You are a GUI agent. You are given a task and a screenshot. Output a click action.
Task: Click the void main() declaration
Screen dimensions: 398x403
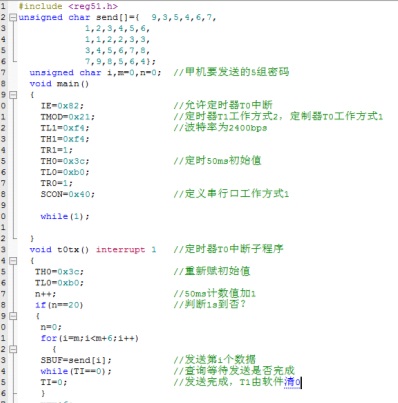click(59, 84)
